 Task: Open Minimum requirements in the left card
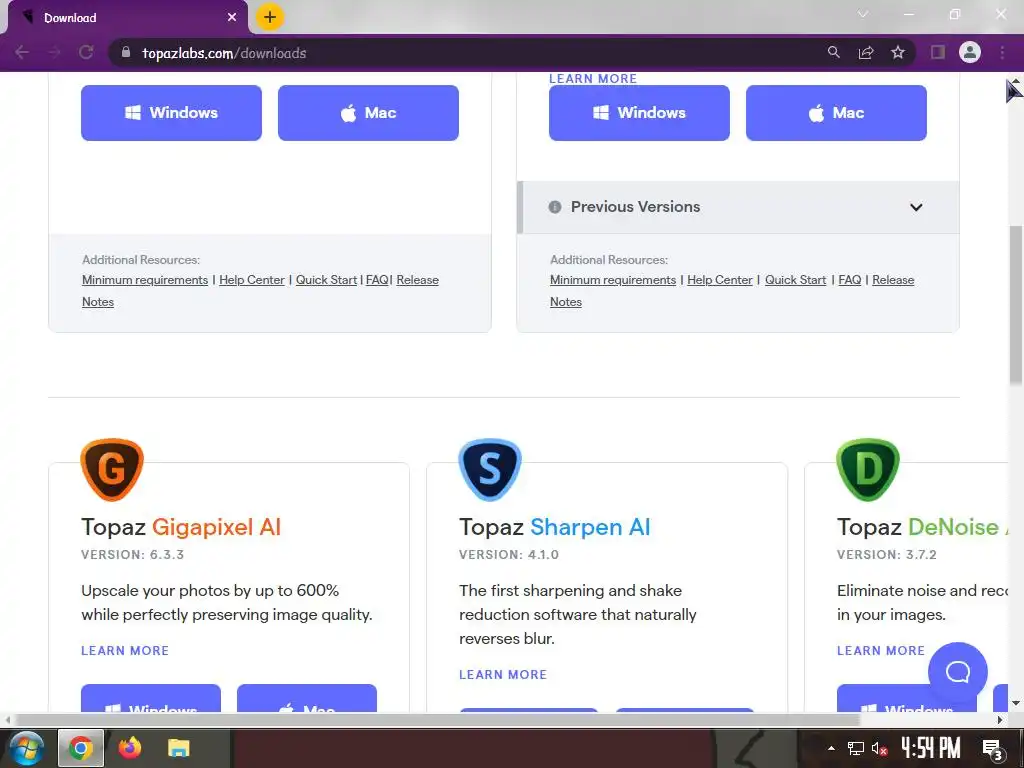145,280
